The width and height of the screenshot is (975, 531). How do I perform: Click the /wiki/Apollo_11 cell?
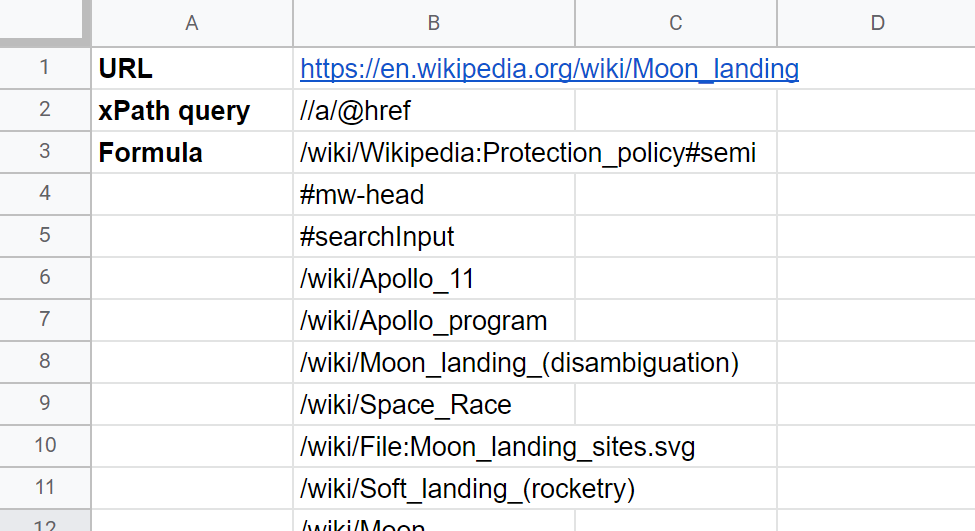[433, 279]
